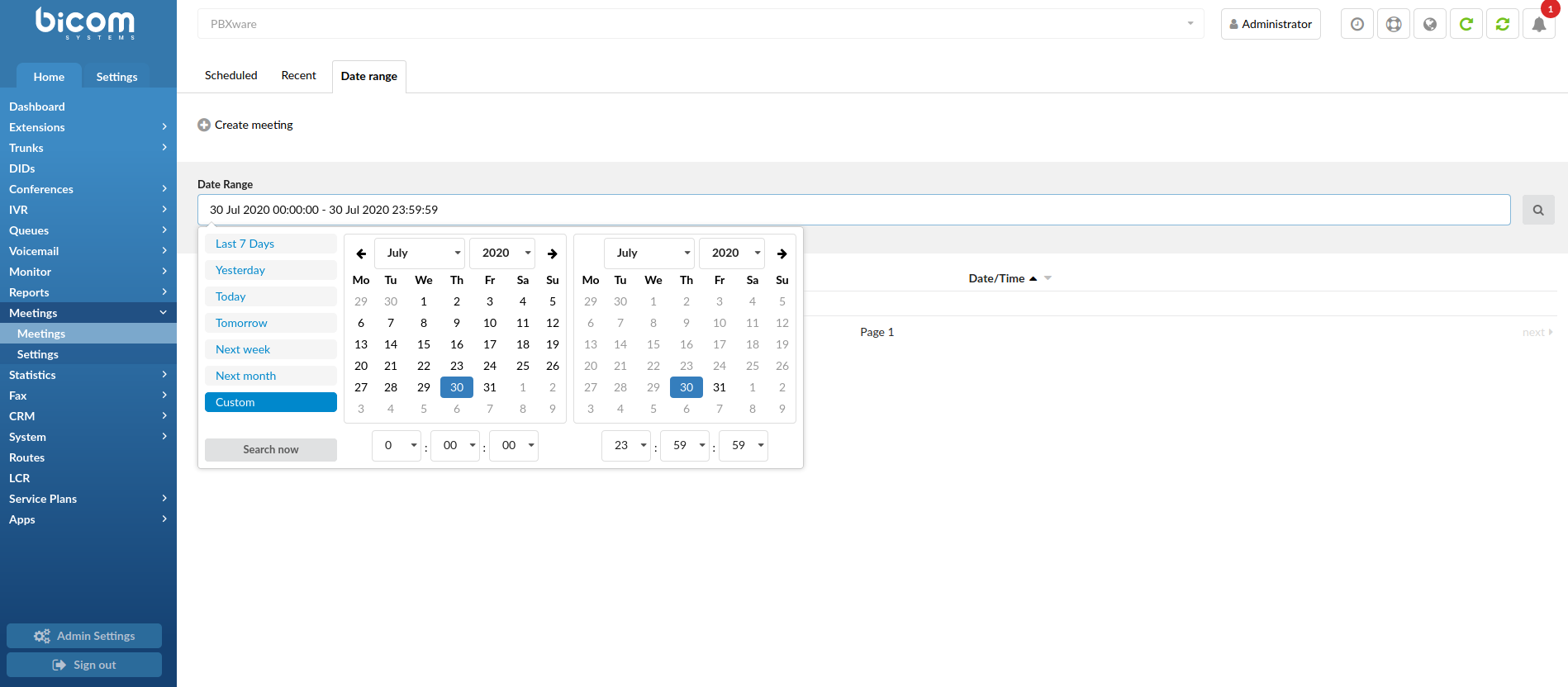Screen dimensions: 1568x687
Task: Open the left calendar month dropdown July
Action: [x=421, y=253]
